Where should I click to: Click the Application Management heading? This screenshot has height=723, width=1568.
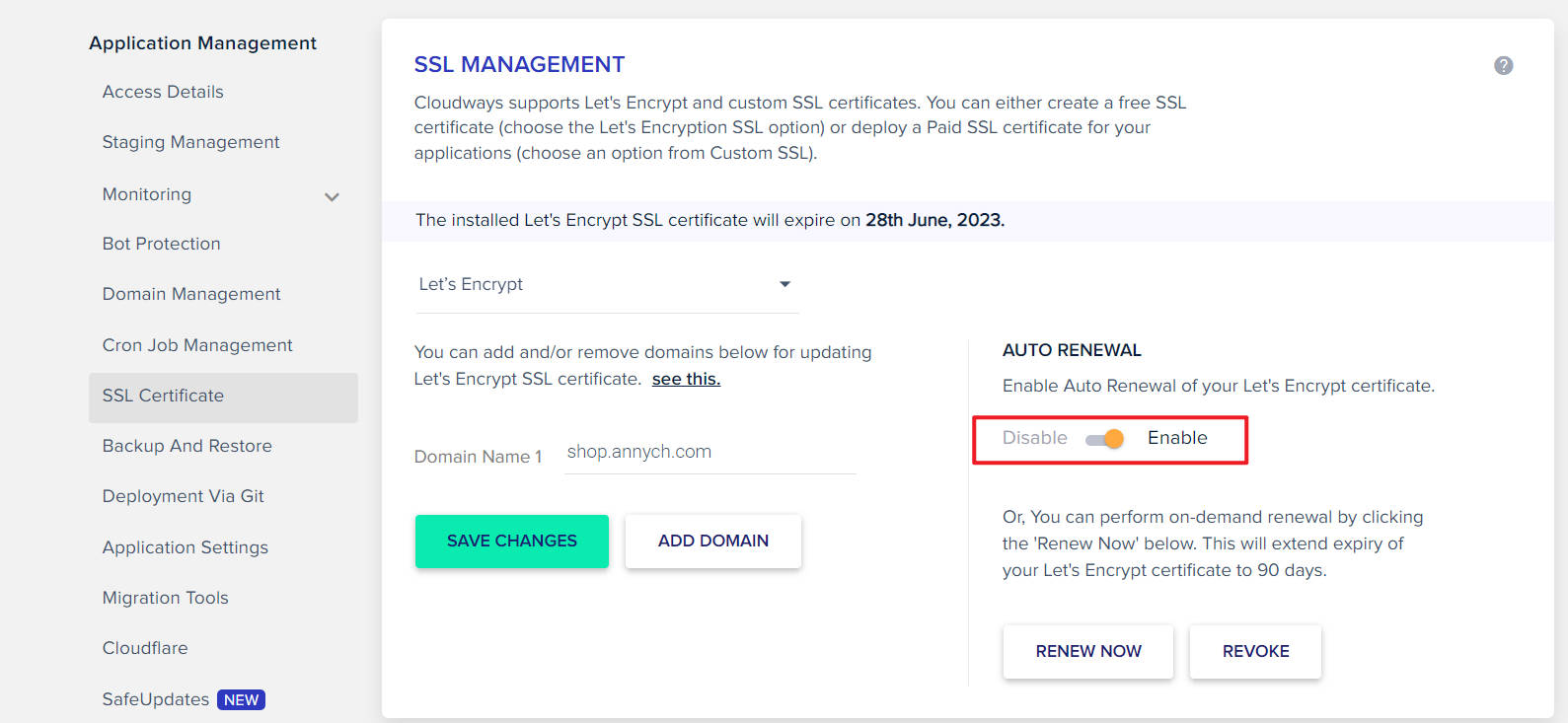pos(203,43)
